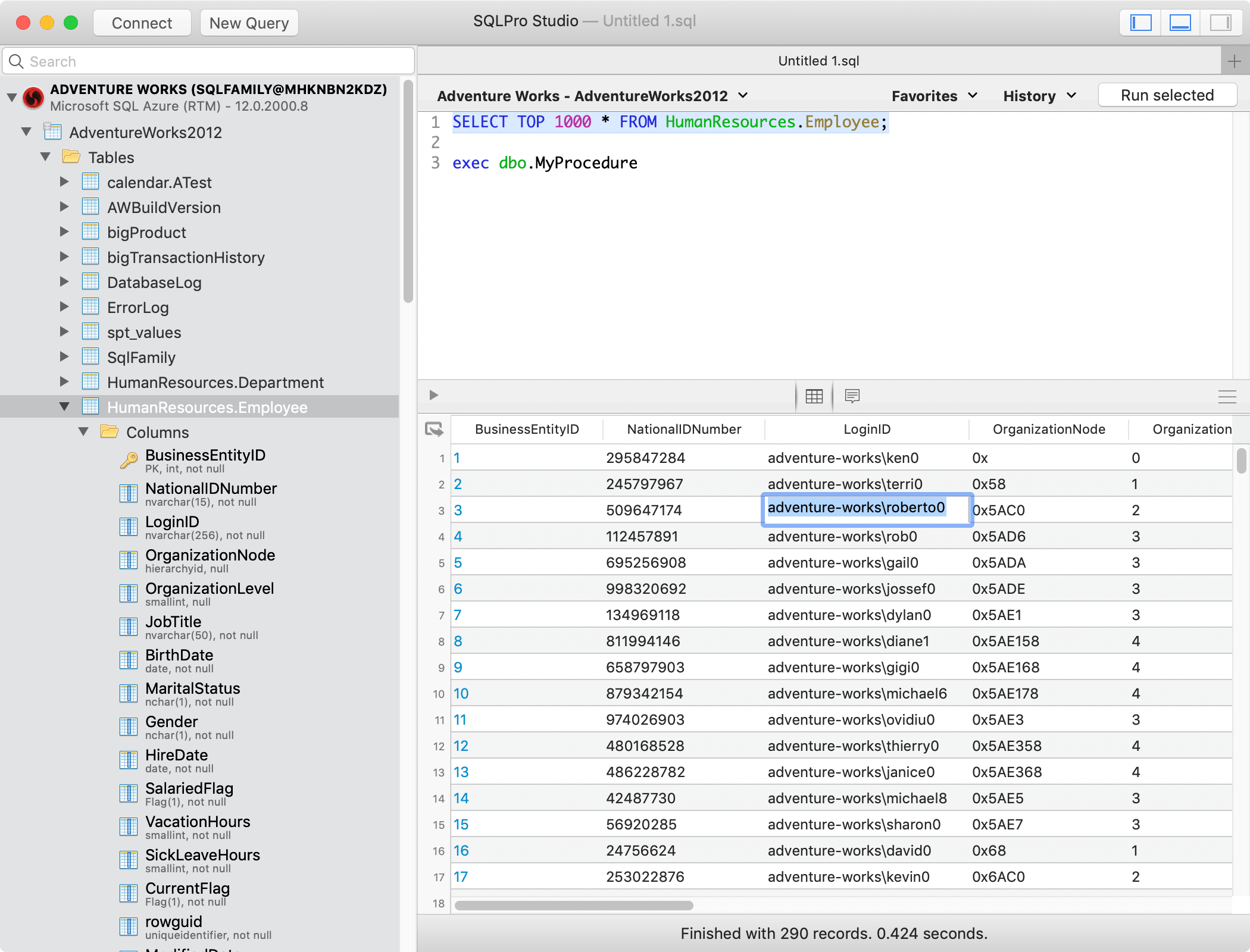Click the red server icon beside ADVENTURE WORKS

pos(33,98)
